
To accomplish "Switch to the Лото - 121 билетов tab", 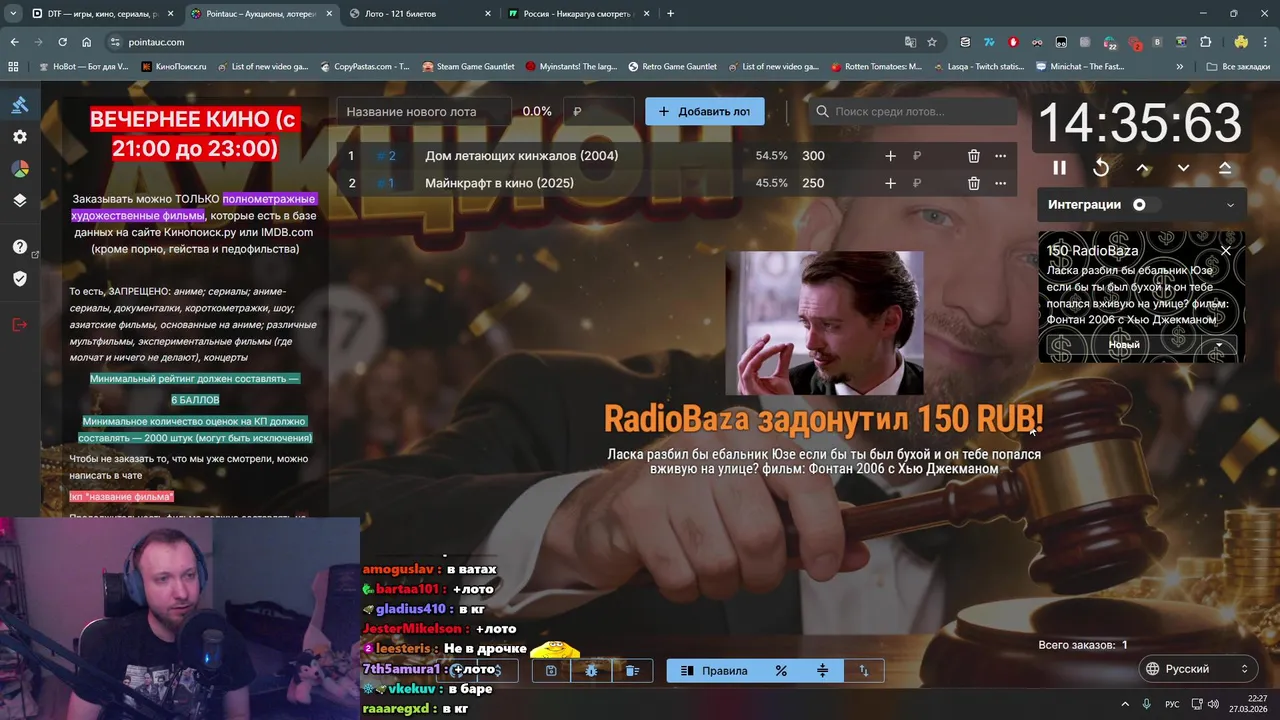I will [x=420, y=13].
